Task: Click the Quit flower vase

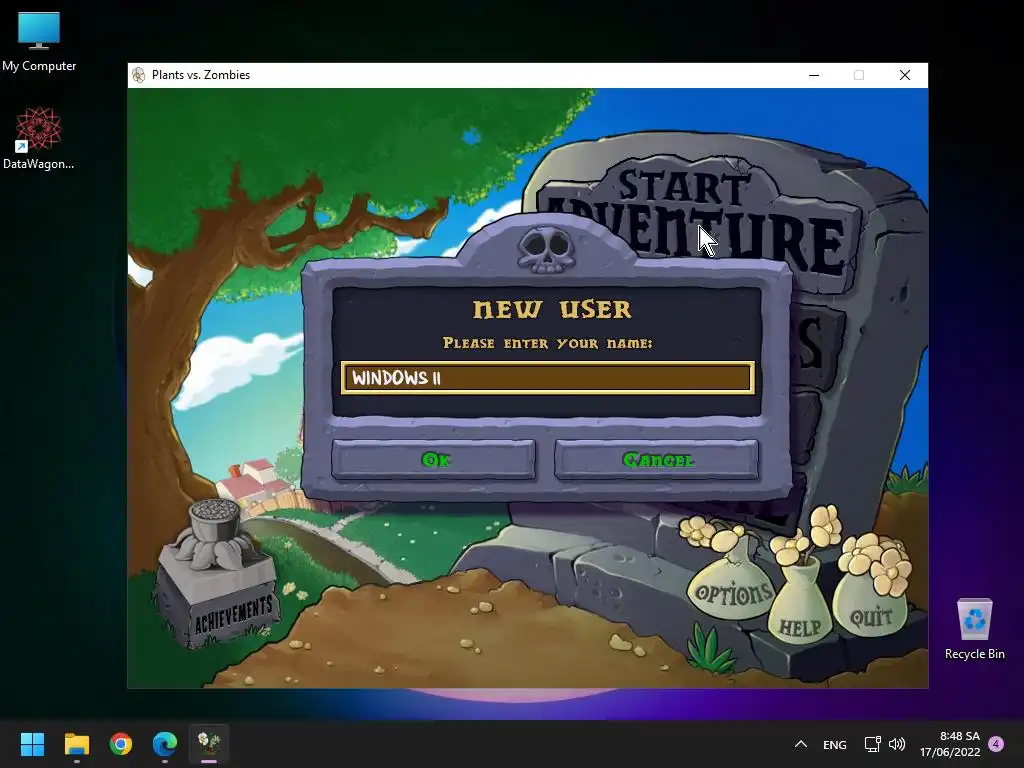Action: 872,604
